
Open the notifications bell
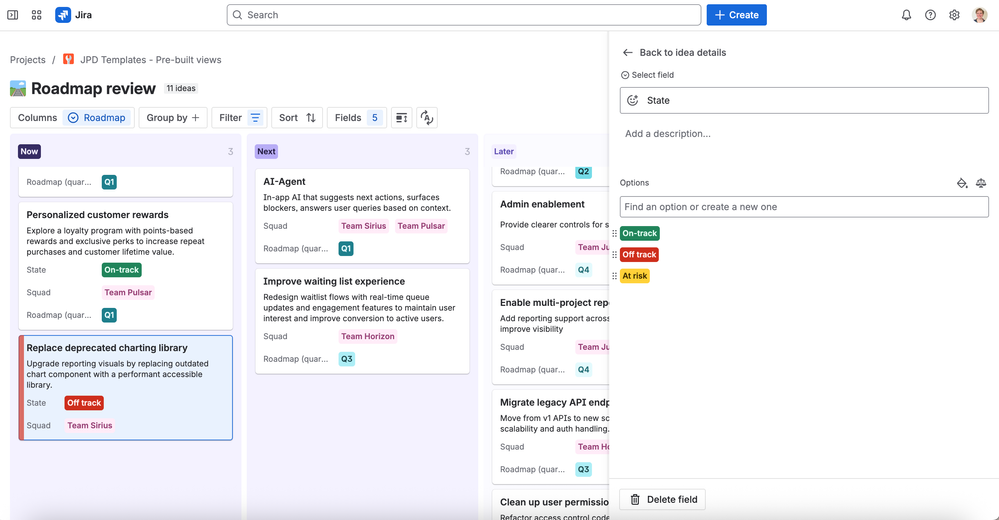click(x=906, y=15)
